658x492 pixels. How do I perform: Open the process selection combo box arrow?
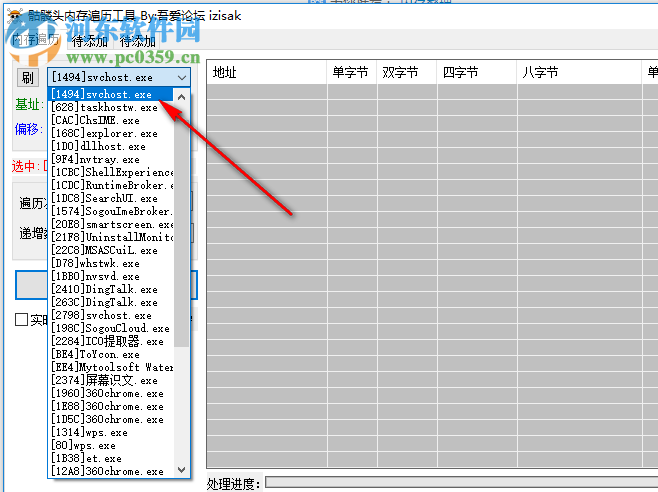point(182,78)
